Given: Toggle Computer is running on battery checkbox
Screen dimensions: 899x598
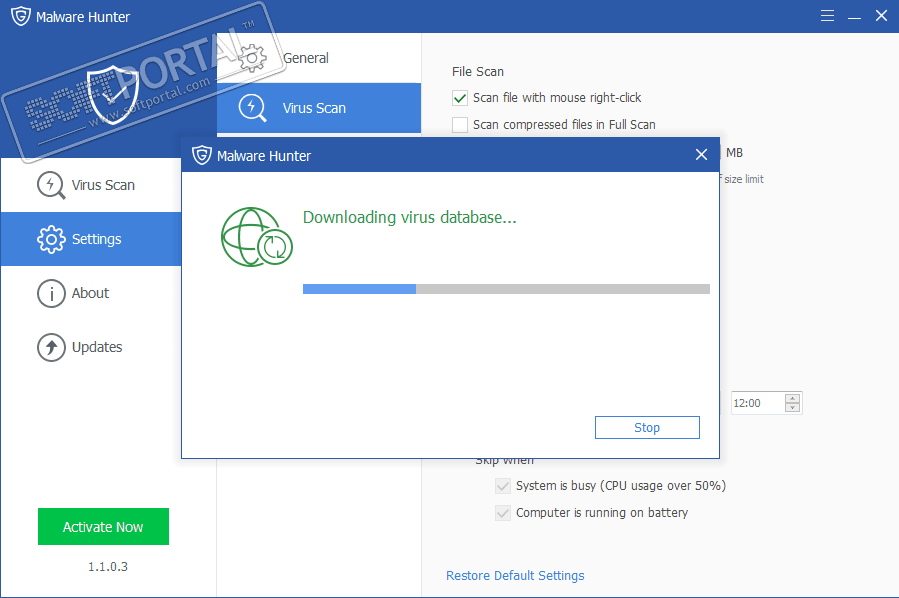Looking at the screenshot, I should [x=503, y=513].
